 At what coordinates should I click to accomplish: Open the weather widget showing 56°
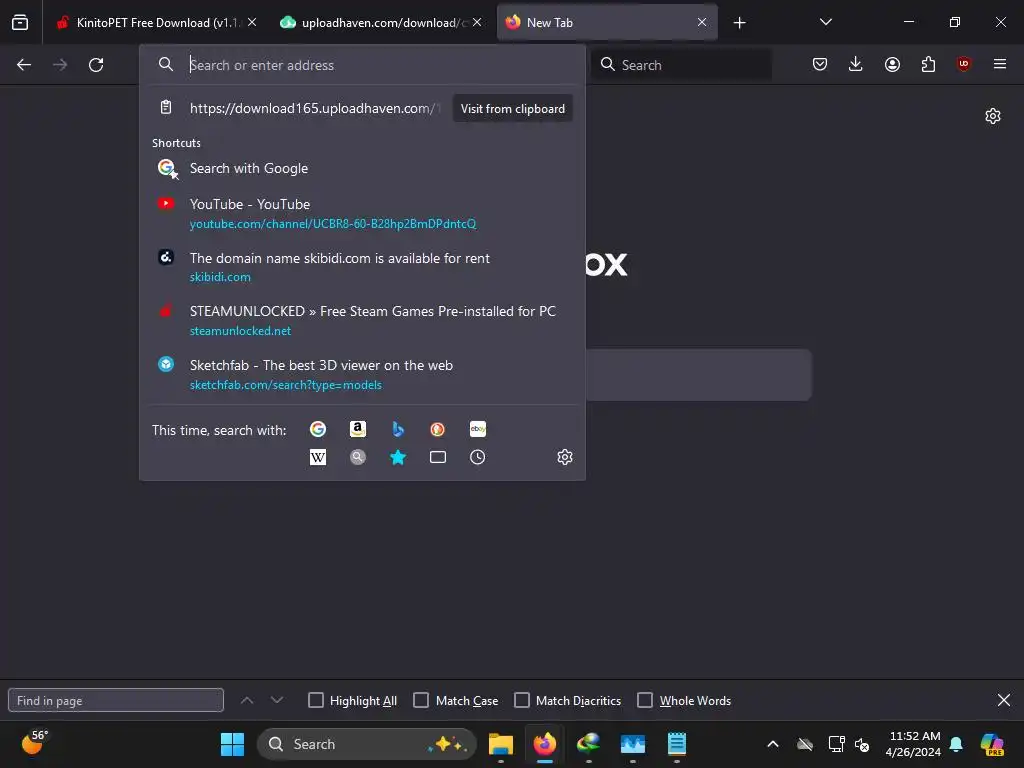click(34, 743)
